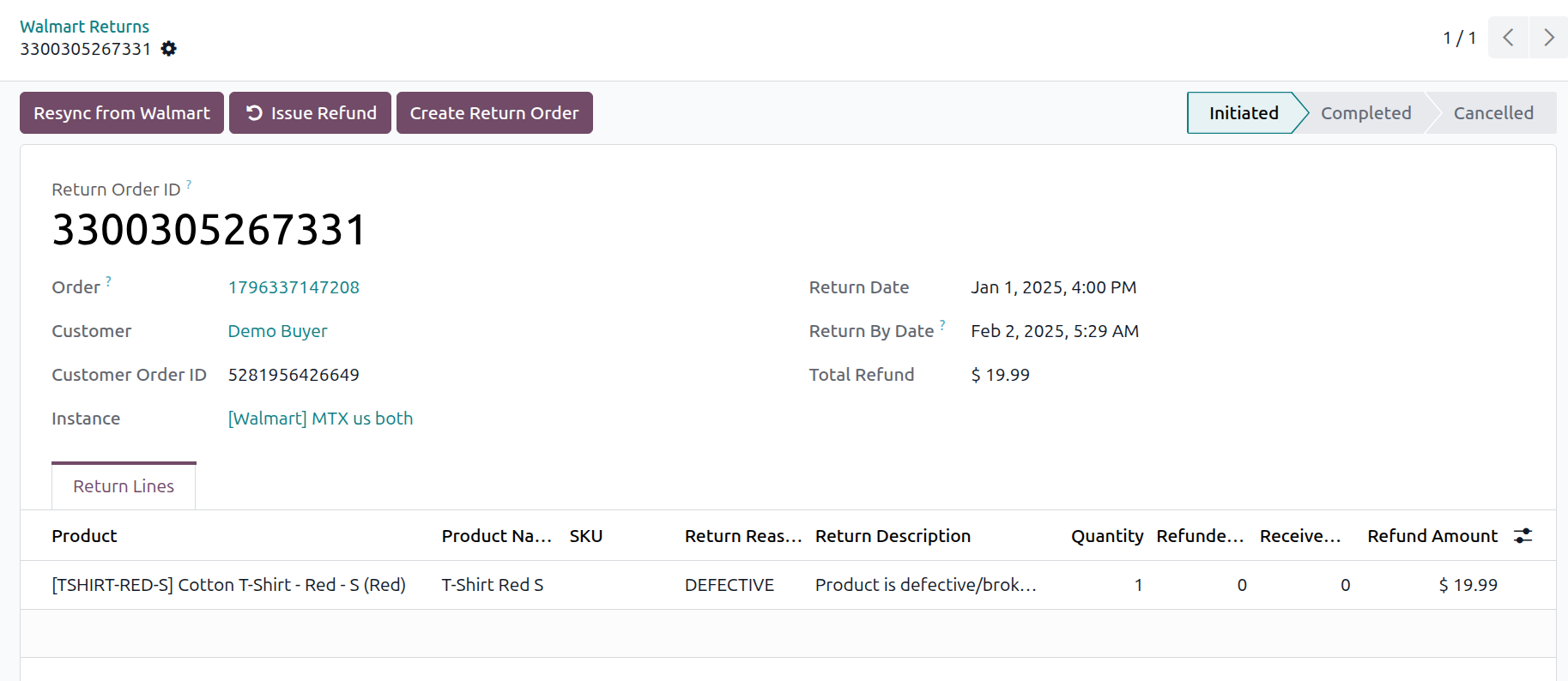
Task: Open the gear actions menu beside record number
Action: [169, 49]
